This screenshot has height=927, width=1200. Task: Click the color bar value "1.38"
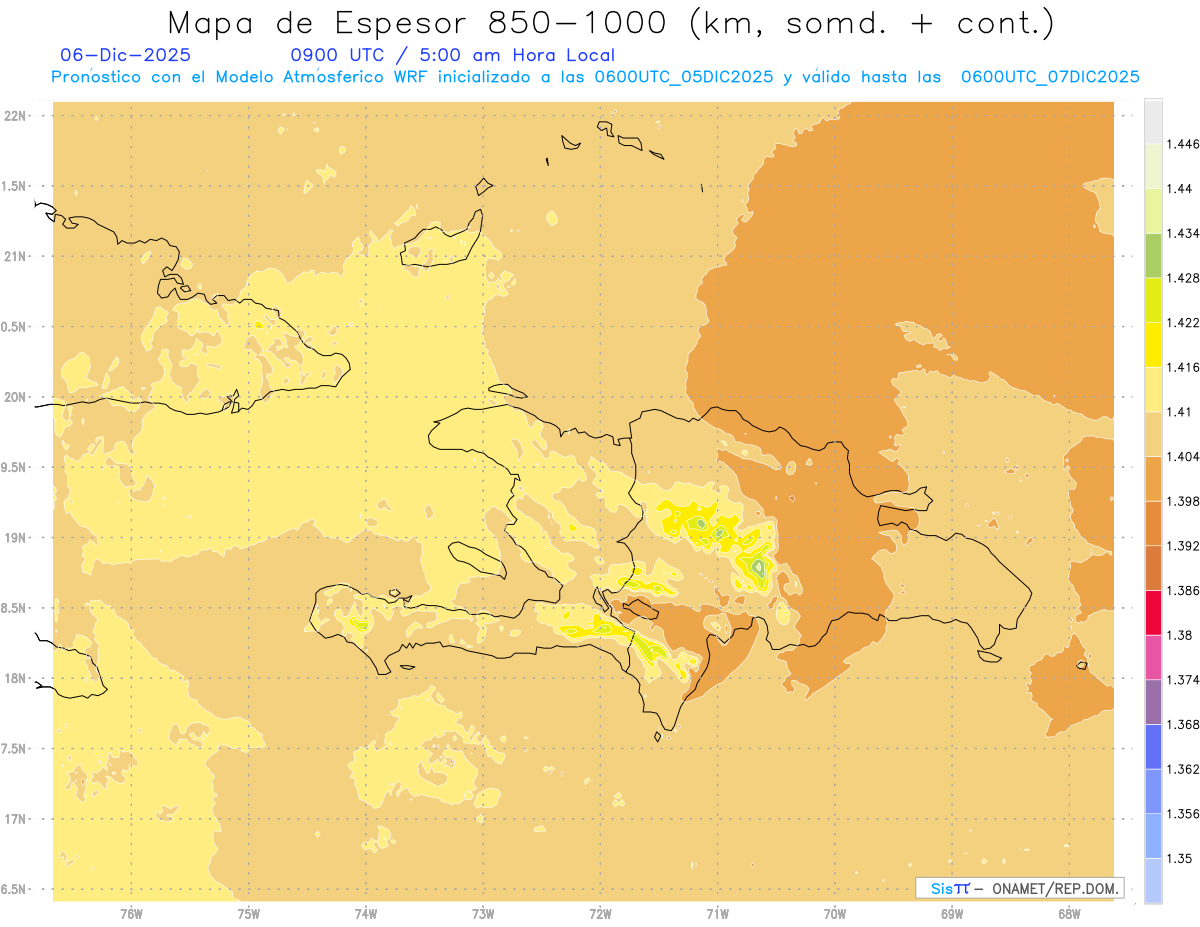coord(1179,635)
